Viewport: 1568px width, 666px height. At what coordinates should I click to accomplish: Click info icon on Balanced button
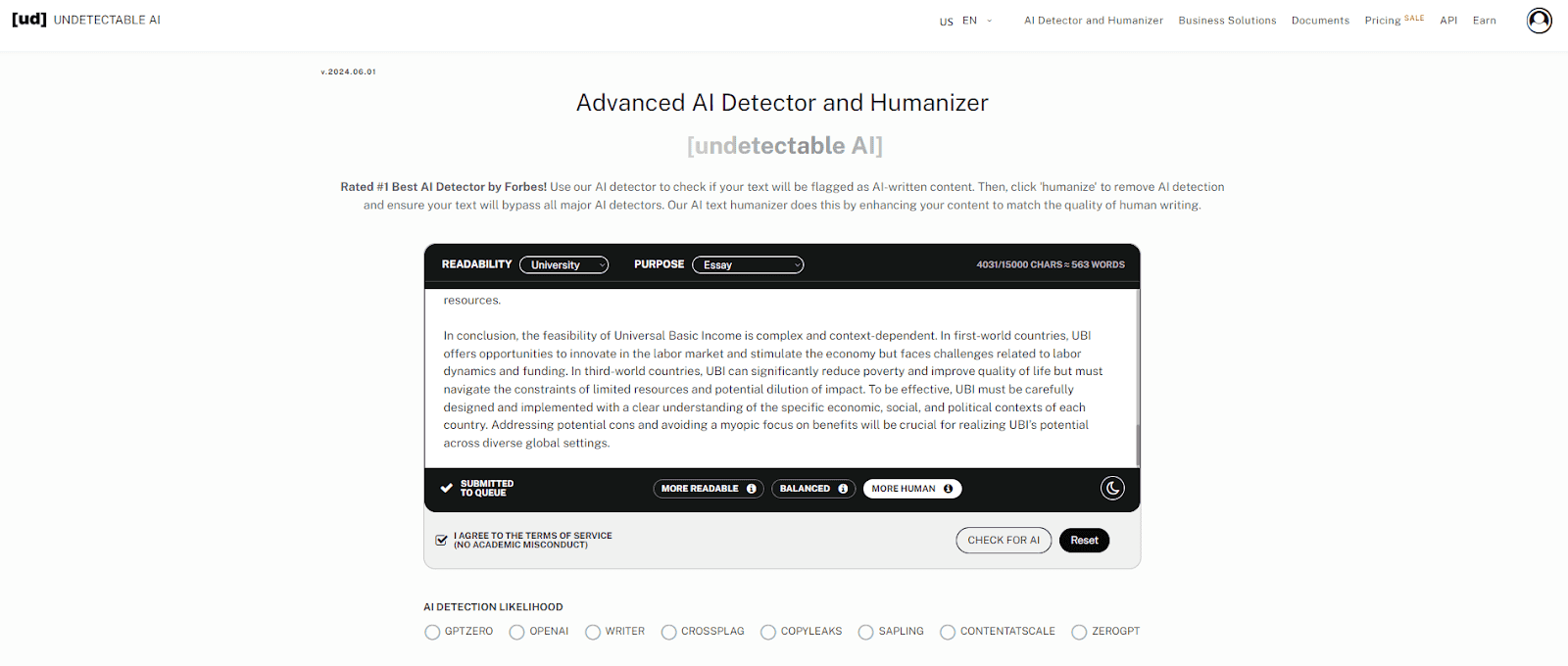pyautogui.click(x=843, y=489)
